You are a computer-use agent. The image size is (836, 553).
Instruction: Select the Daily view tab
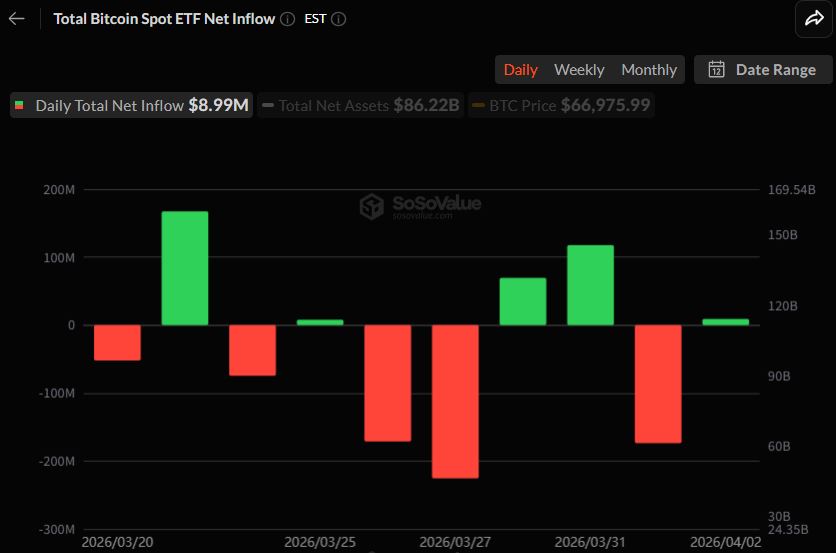click(520, 69)
